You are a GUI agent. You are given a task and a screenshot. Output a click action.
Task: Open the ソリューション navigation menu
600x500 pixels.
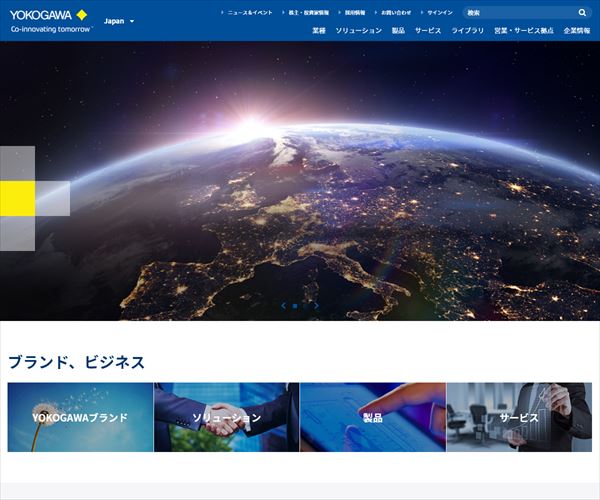[x=359, y=31]
